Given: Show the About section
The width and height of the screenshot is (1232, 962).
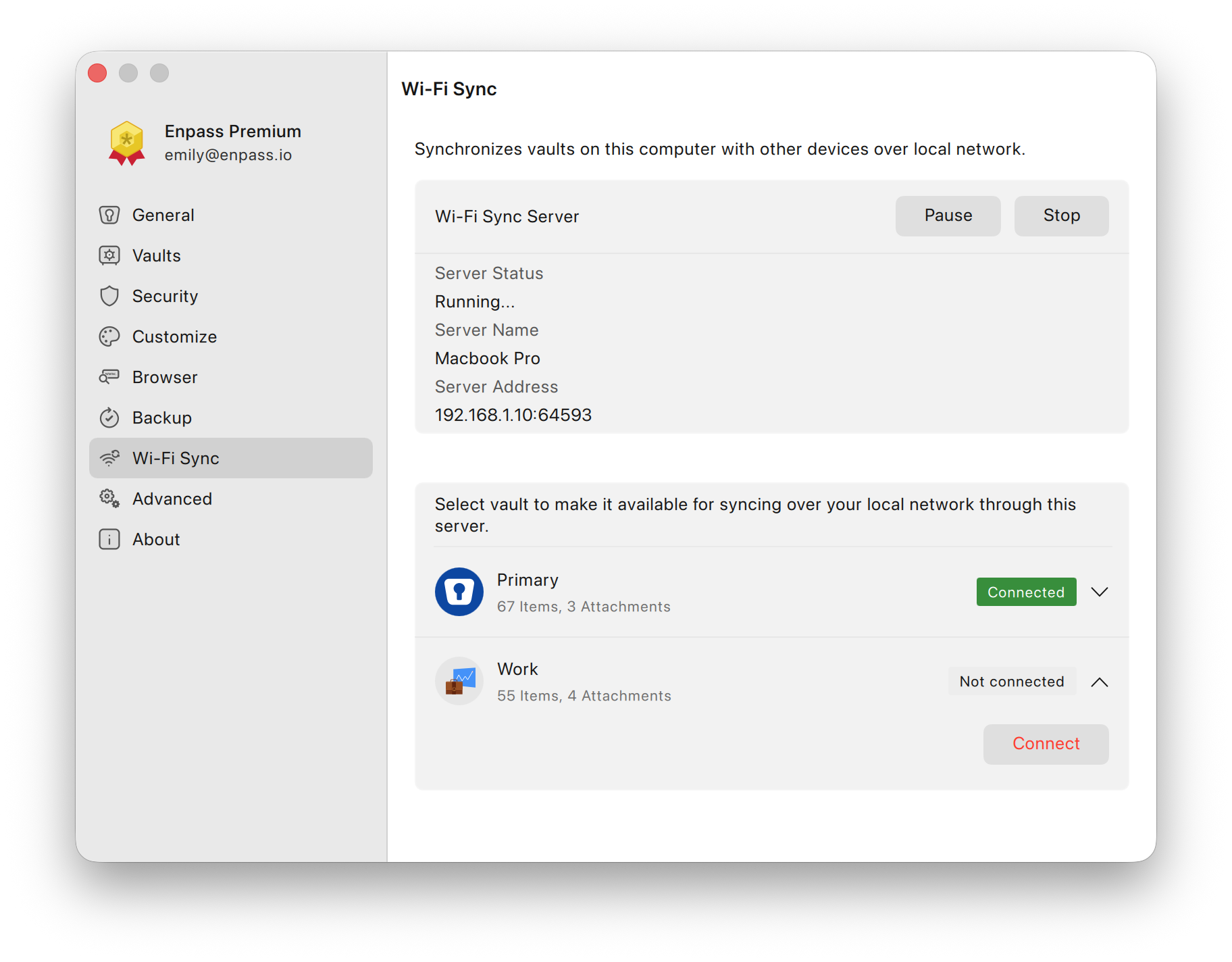Looking at the screenshot, I should point(231,539).
